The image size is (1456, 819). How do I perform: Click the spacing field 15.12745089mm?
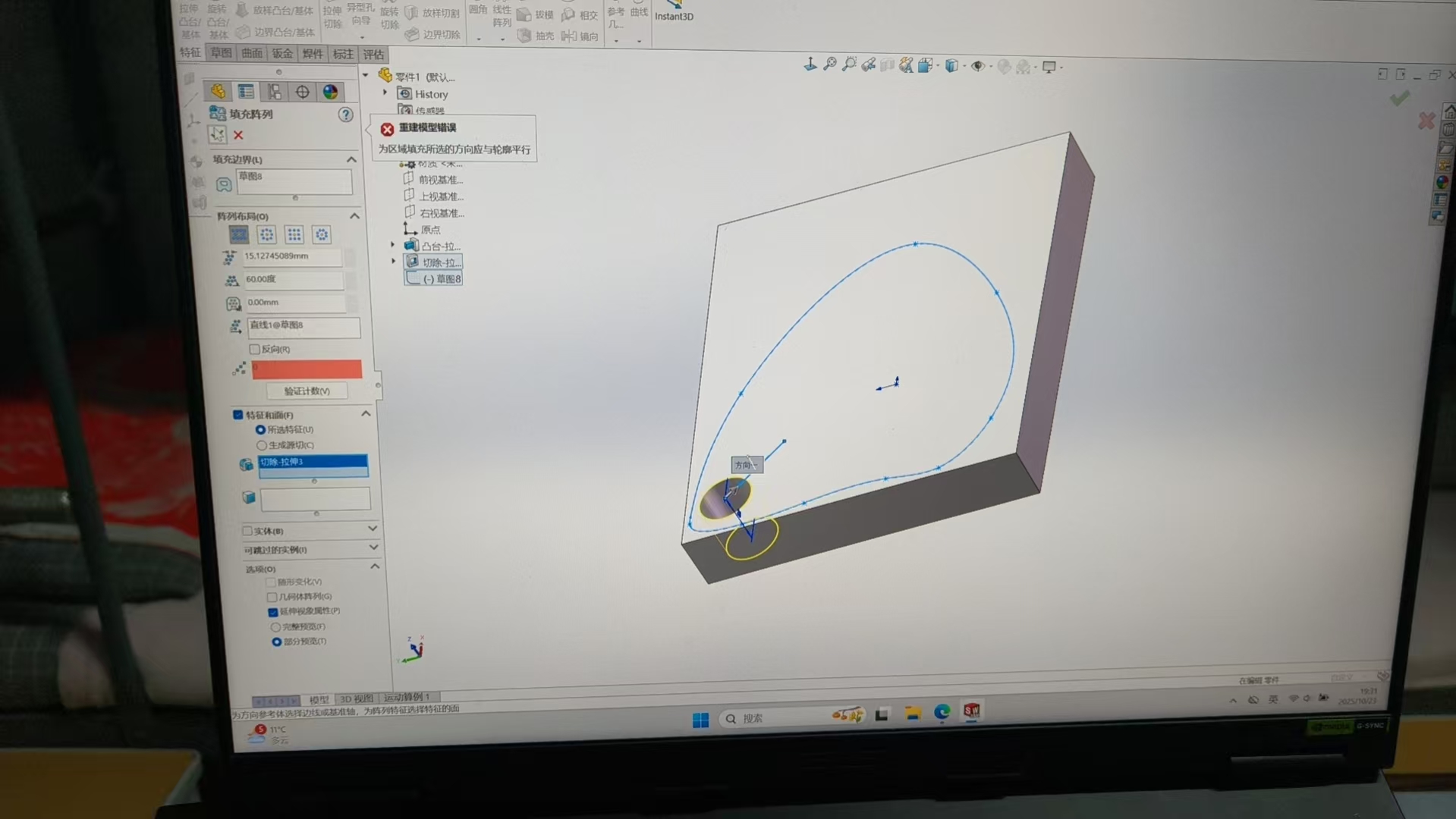coord(292,257)
